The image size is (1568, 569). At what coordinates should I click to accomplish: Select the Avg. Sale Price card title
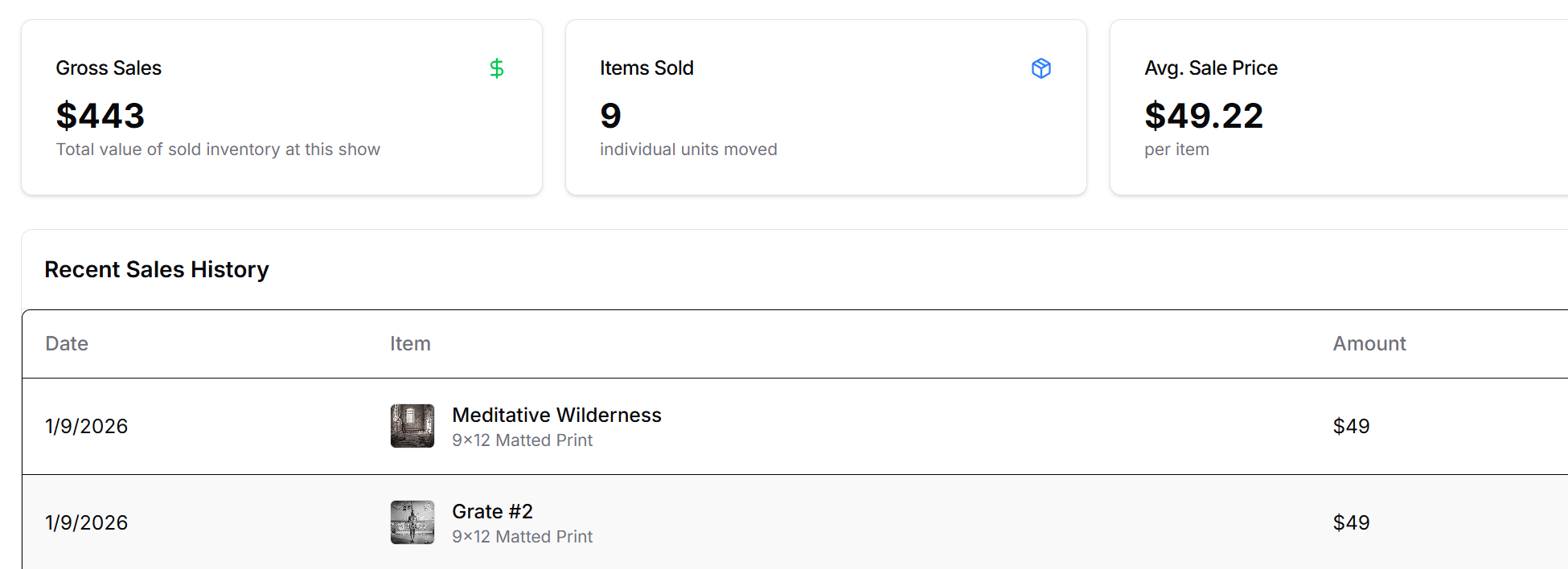[x=1210, y=68]
